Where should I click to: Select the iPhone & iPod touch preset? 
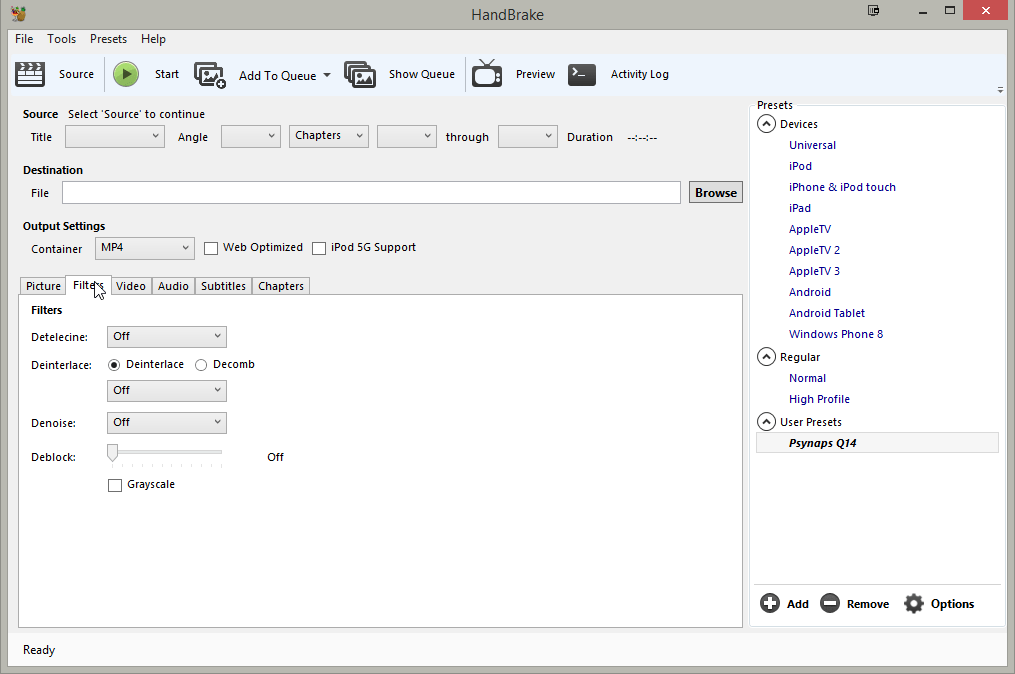[842, 187]
